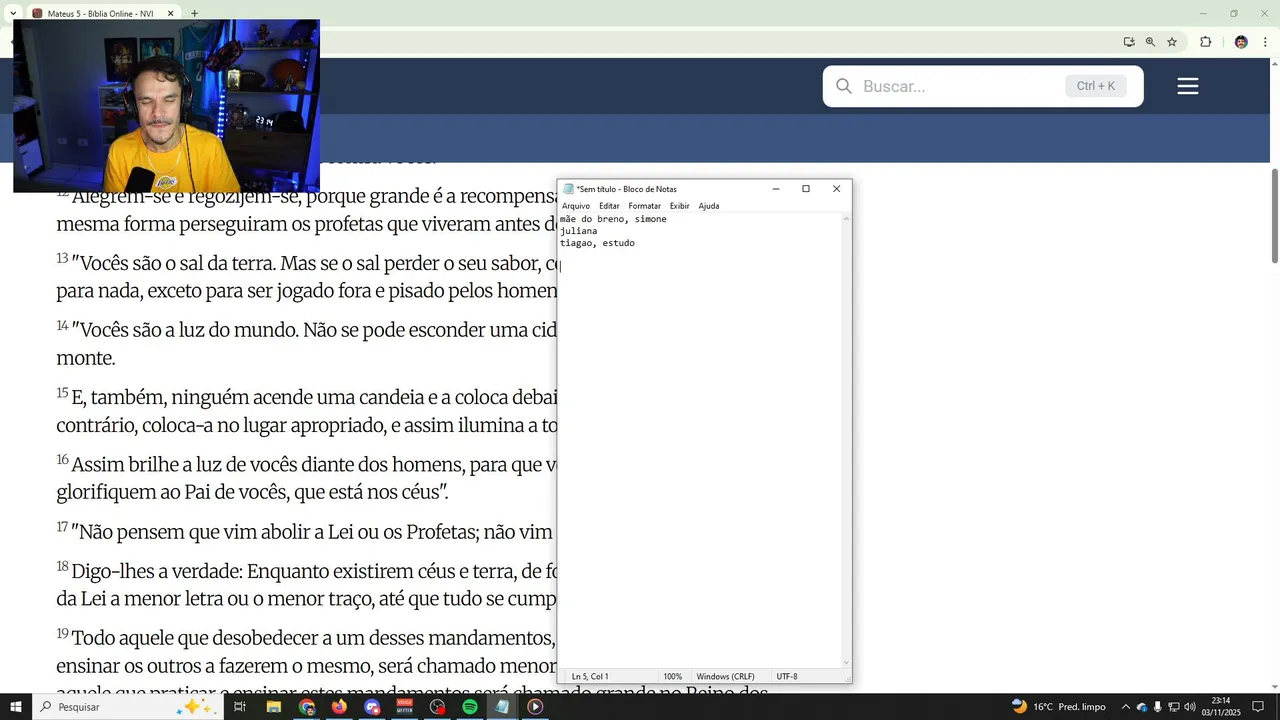Click verse number 19 in the Bible text
This screenshot has height=720, width=1280.
[62, 633]
